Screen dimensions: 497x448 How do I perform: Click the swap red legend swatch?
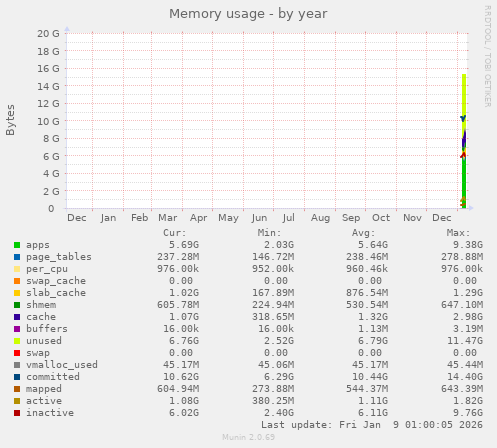click(x=17, y=353)
